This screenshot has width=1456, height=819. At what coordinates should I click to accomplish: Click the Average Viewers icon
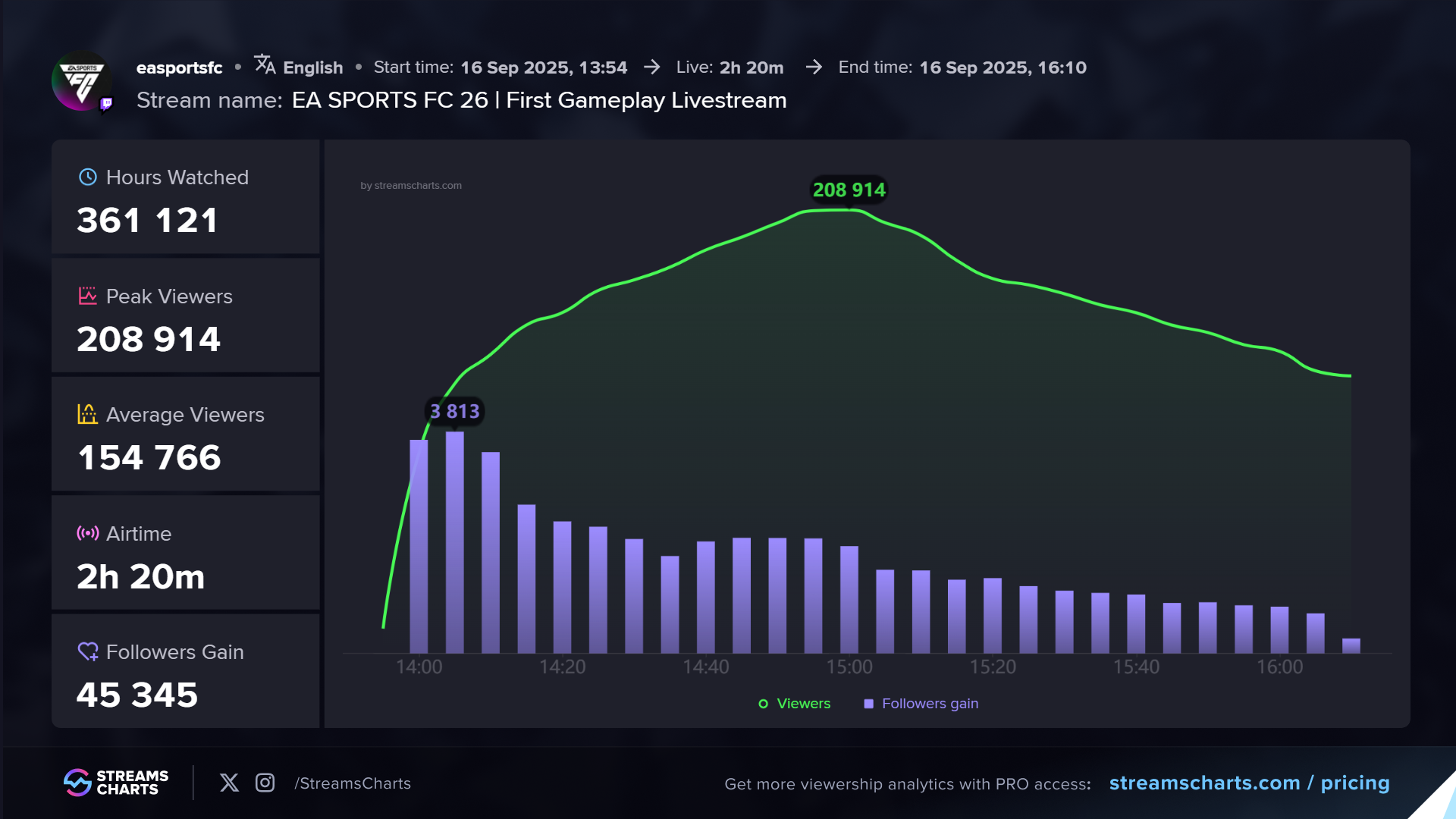point(88,414)
